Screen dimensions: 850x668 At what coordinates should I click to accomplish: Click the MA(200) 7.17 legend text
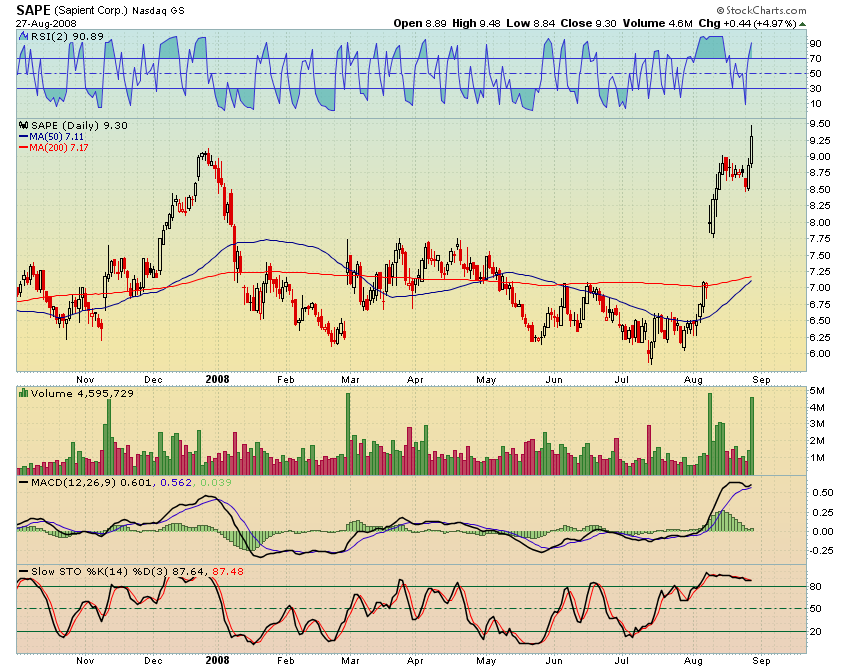click(x=59, y=147)
